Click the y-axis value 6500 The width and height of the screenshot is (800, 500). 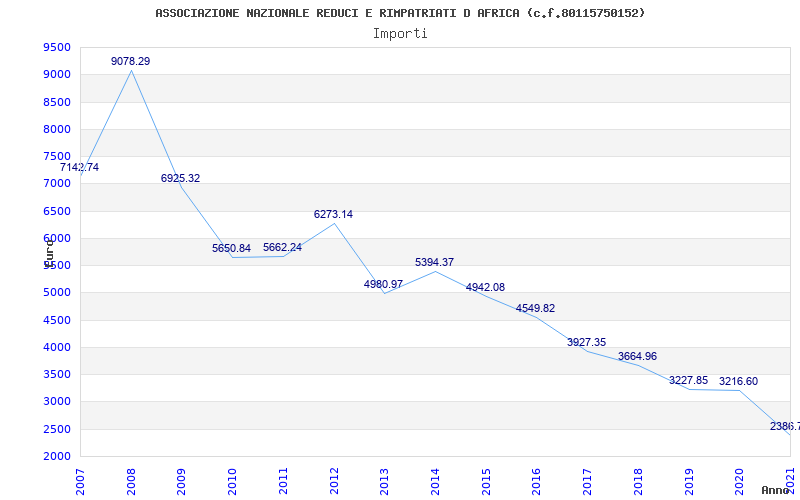click(57, 211)
